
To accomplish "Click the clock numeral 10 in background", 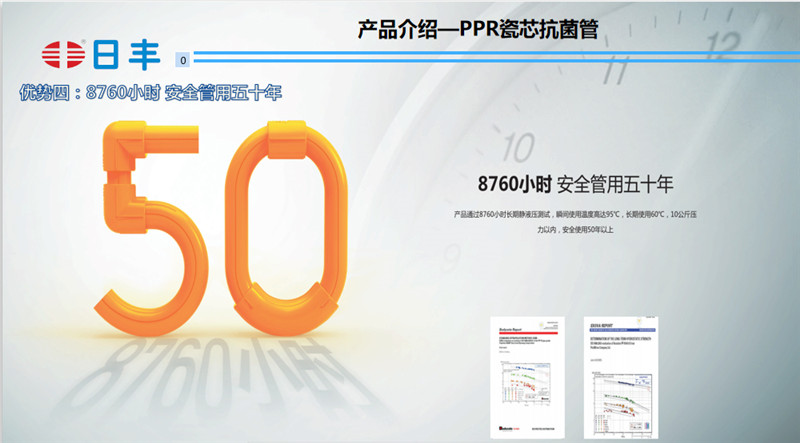I will click(517, 148).
